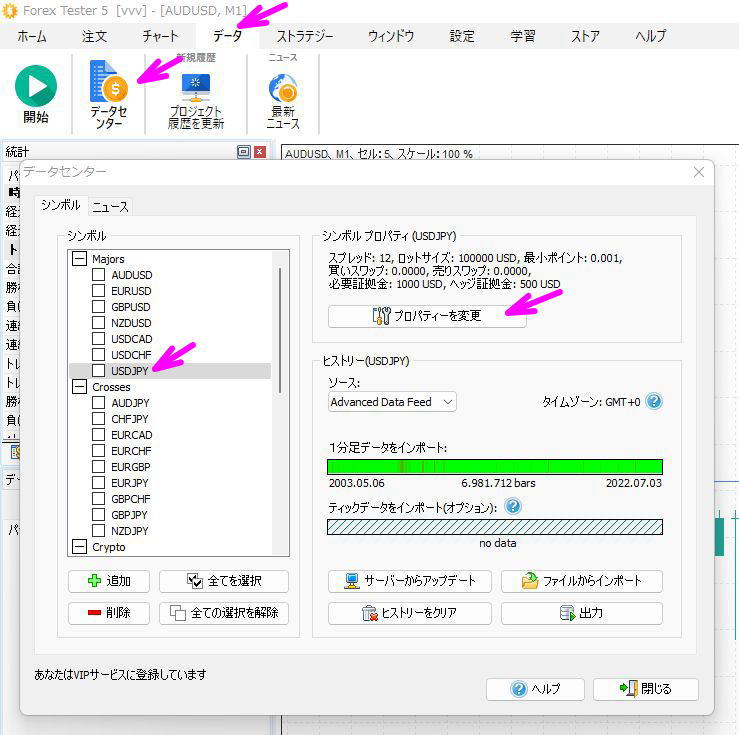
Task: Check the CHFJPY checkbox
Action: pyautogui.click(x=99, y=418)
